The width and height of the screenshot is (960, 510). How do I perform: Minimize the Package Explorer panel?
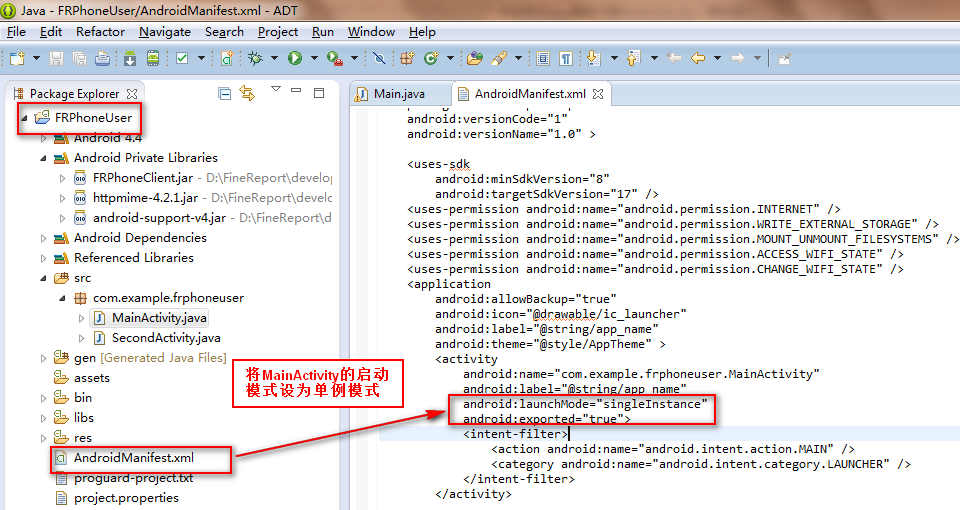click(x=296, y=91)
